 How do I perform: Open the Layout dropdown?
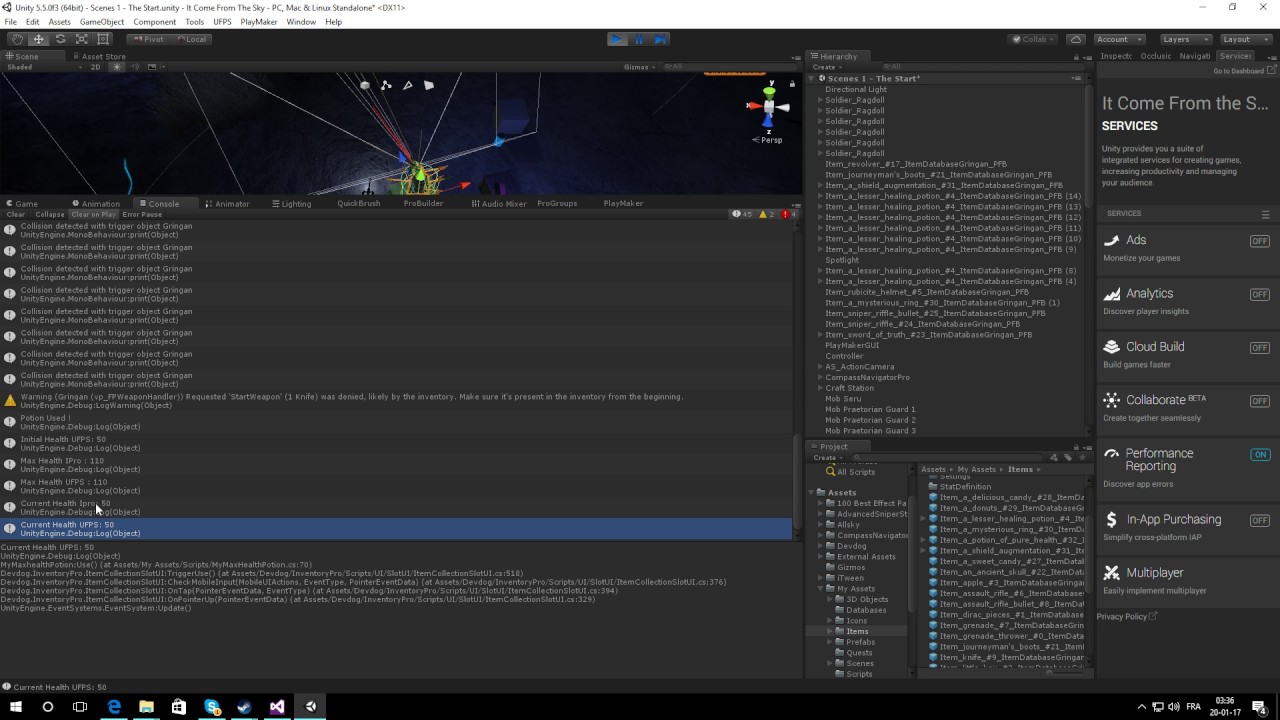click(x=1244, y=39)
